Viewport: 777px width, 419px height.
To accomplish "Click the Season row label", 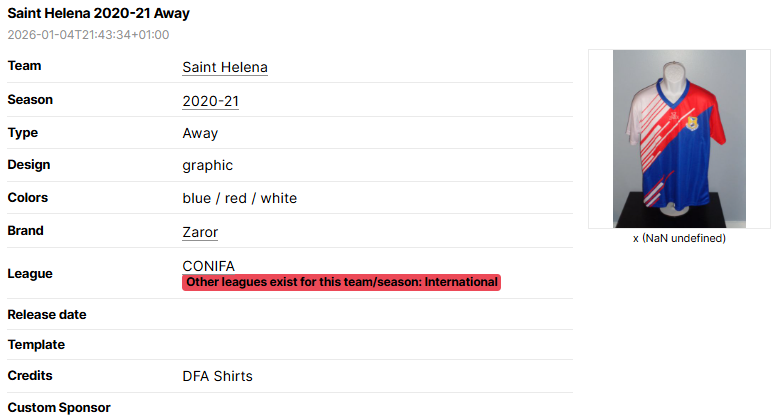I will 30,100.
